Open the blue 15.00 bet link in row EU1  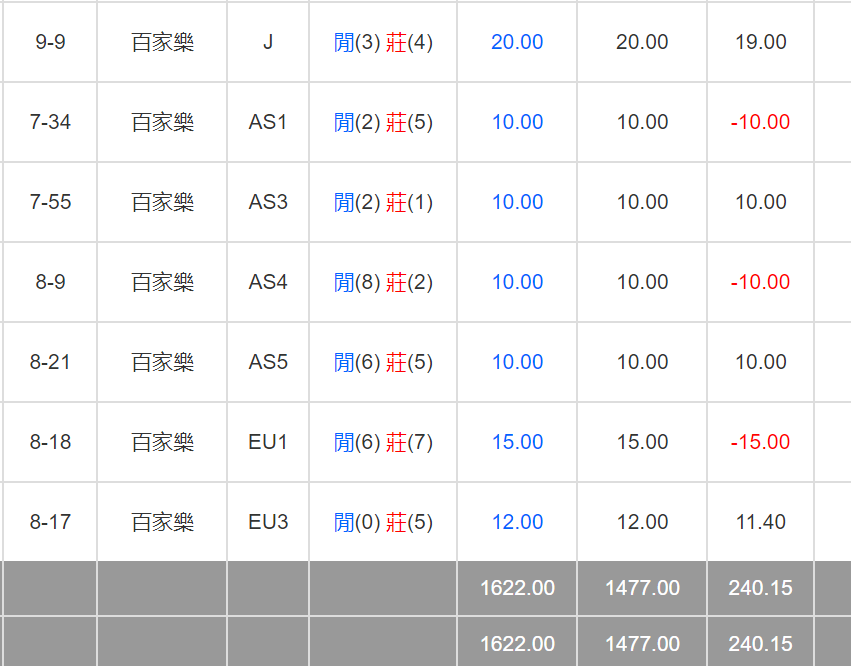pyautogui.click(x=517, y=442)
